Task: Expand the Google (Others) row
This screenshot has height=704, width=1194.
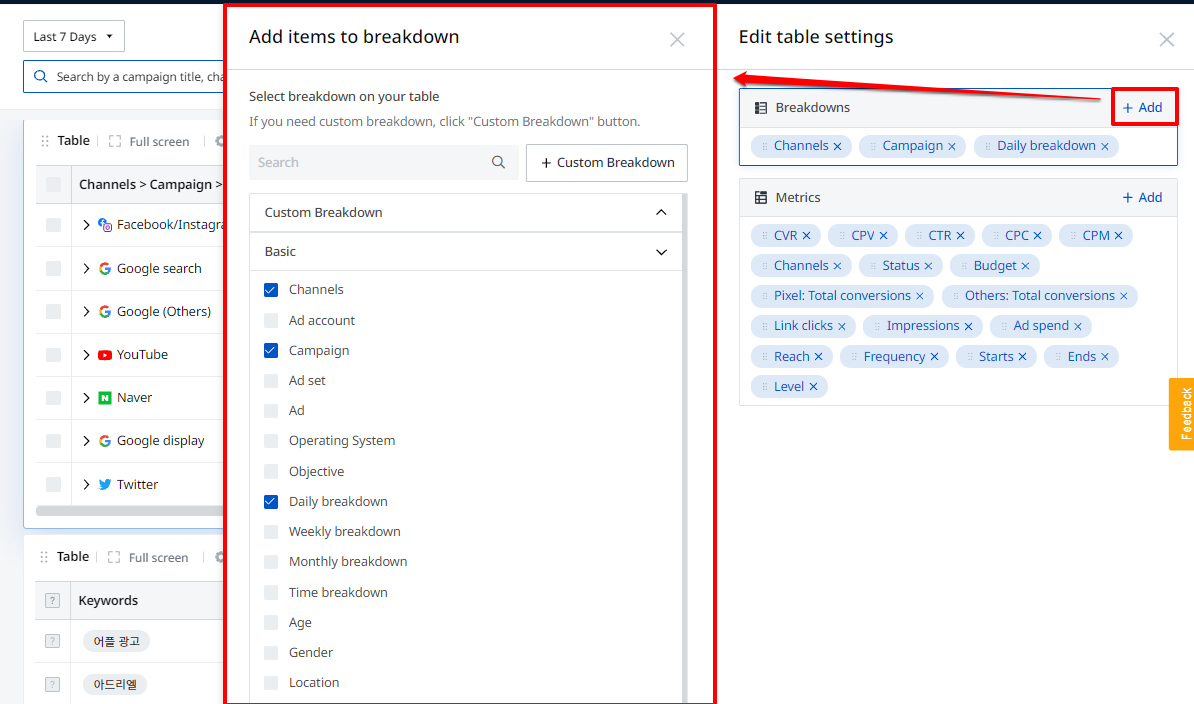Action: (86, 311)
